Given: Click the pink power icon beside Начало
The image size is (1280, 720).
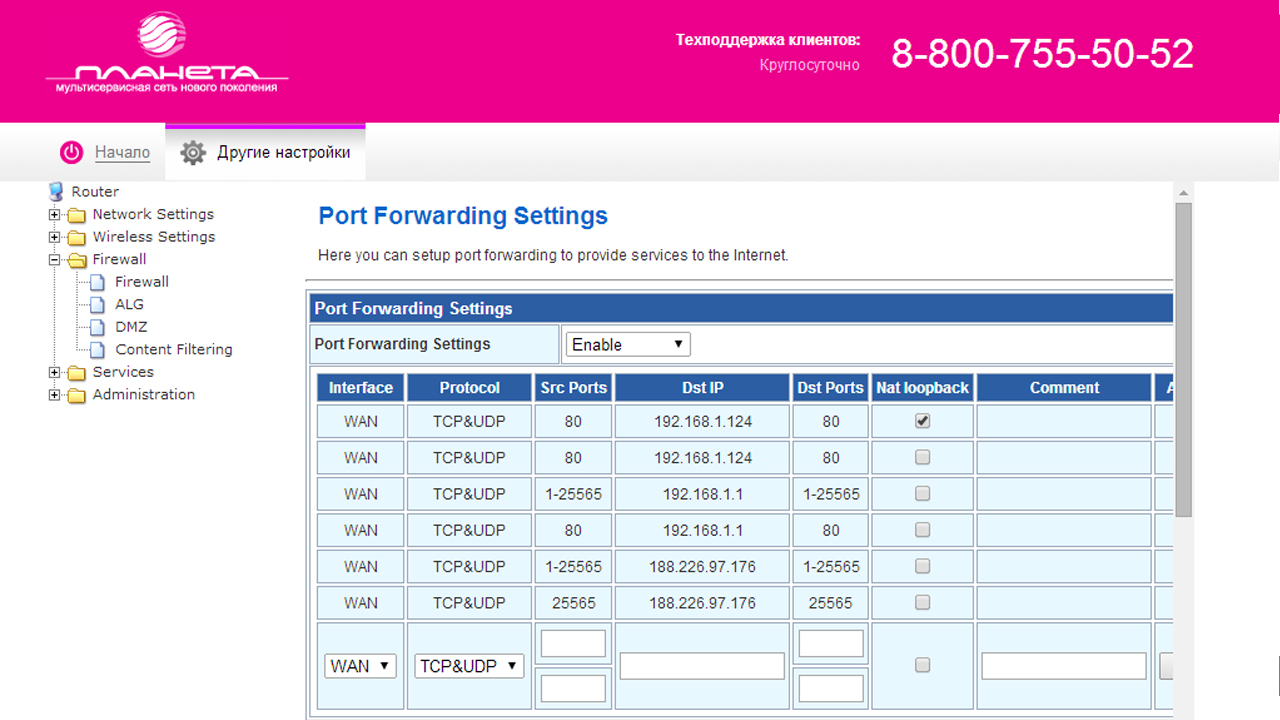Looking at the screenshot, I should (72, 152).
